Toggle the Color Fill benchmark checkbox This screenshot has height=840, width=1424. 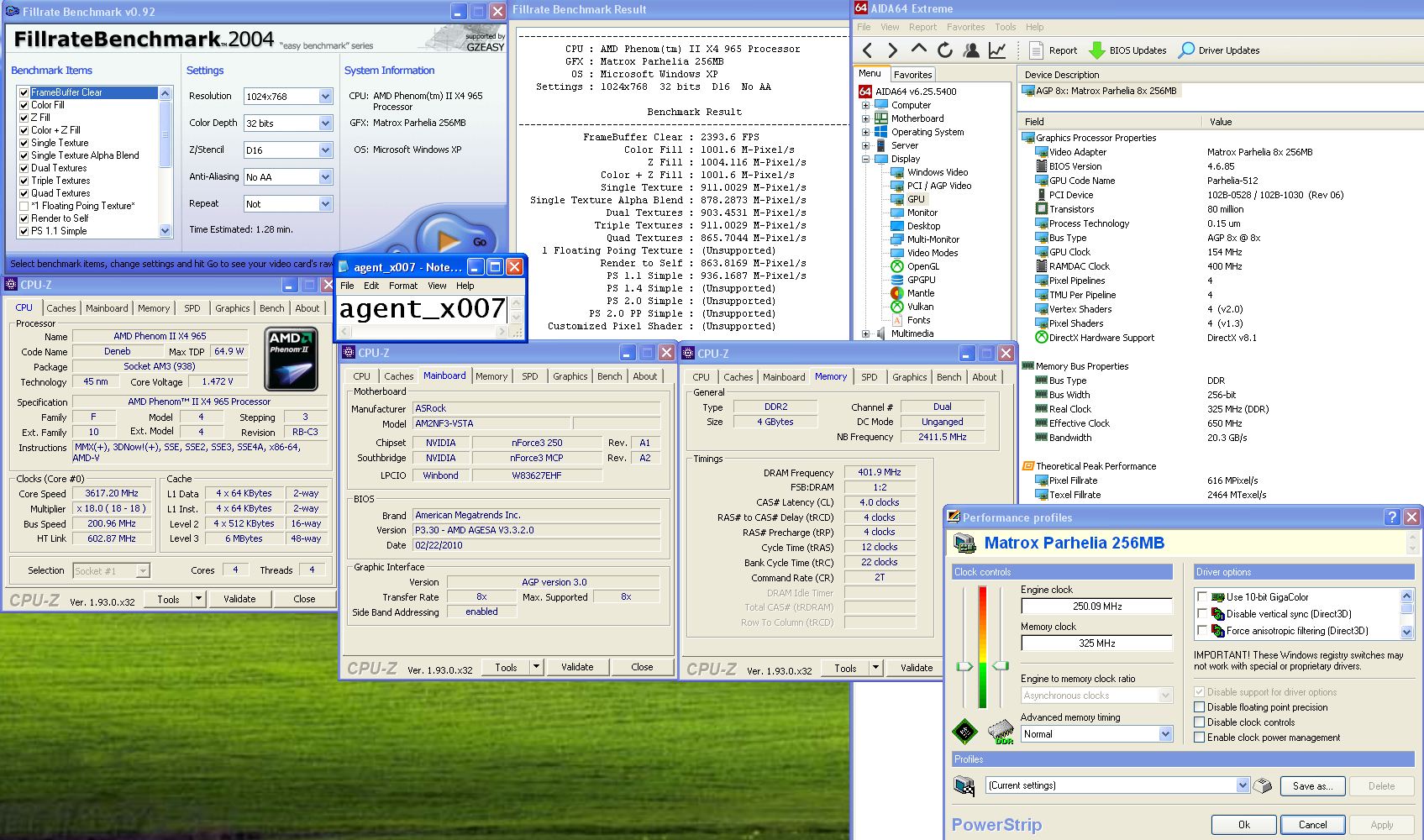(x=24, y=105)
